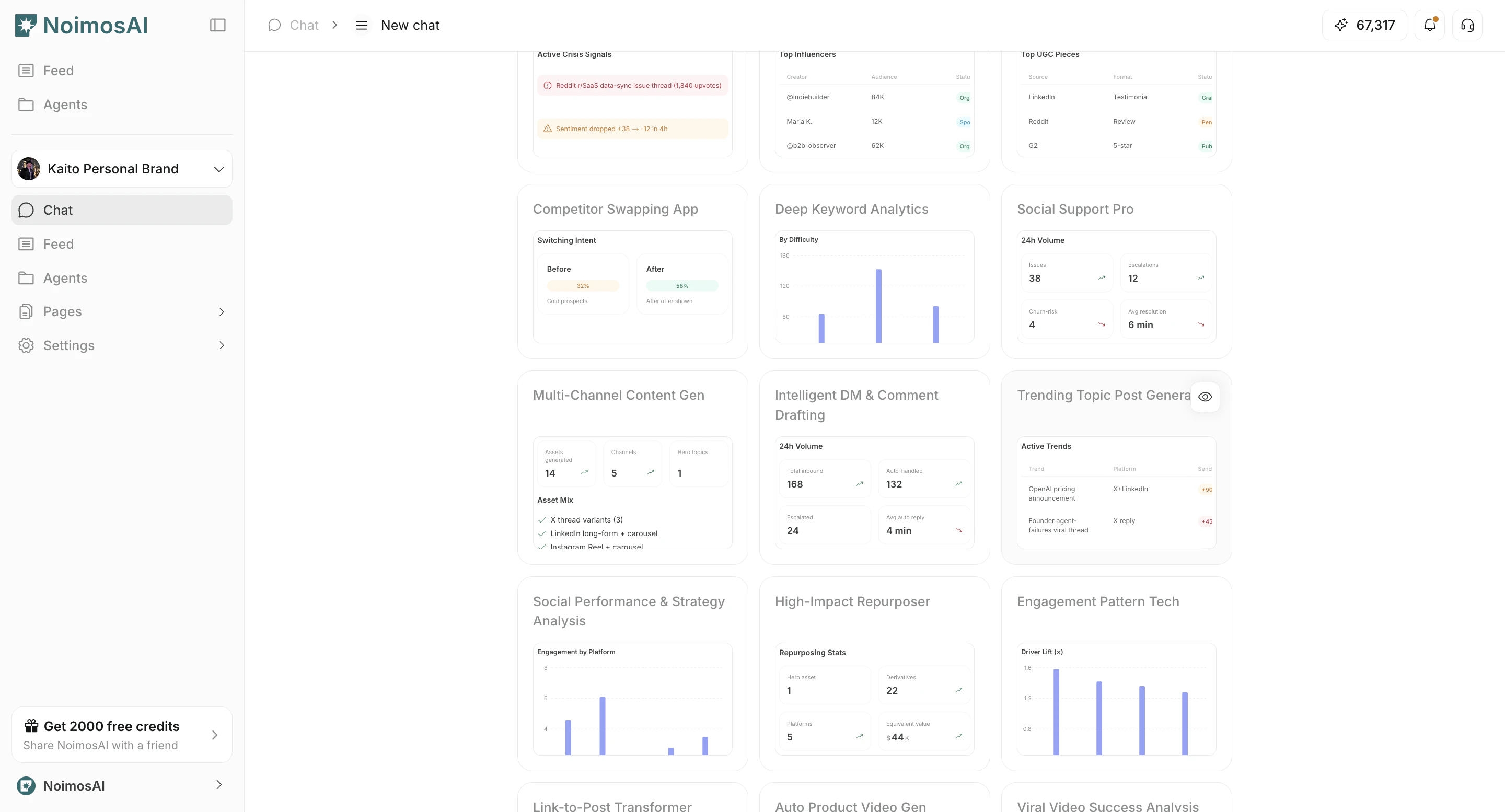Click the breadcrumb chat bubble icon
The width and height of the screenshot is (1505, 812).
click(274, 25)
